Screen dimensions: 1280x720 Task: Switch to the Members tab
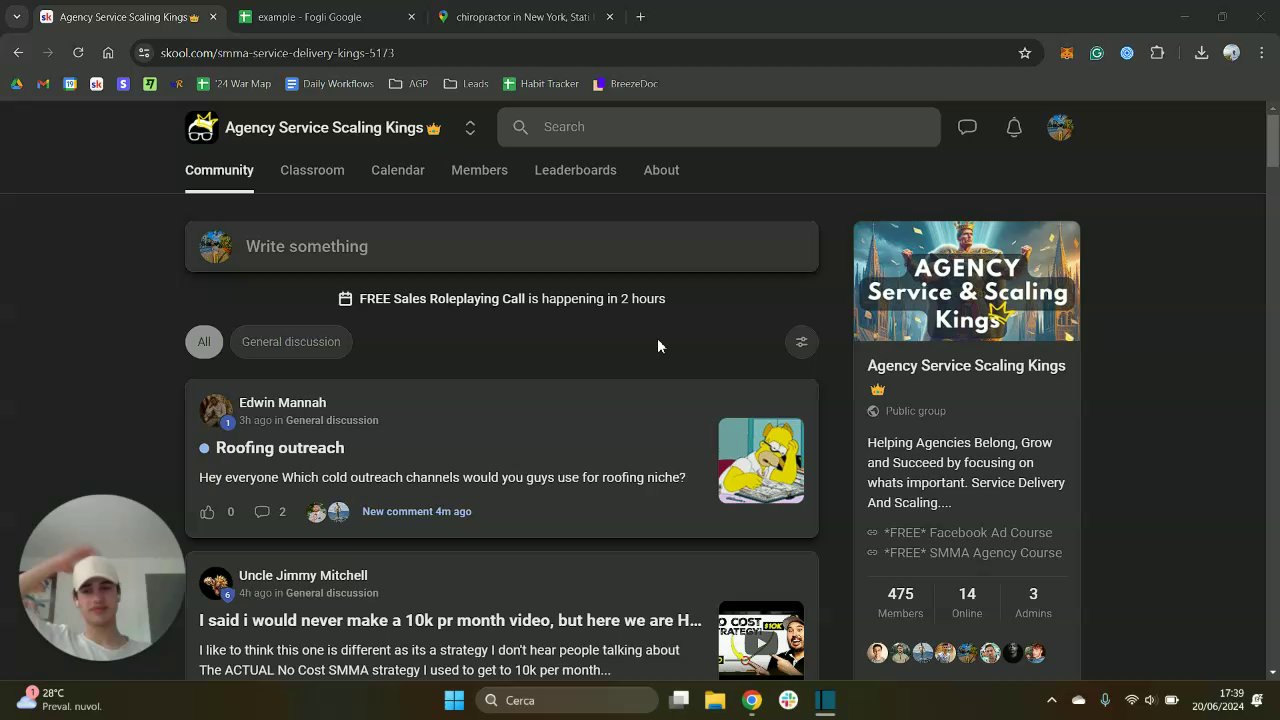(479, 170)
